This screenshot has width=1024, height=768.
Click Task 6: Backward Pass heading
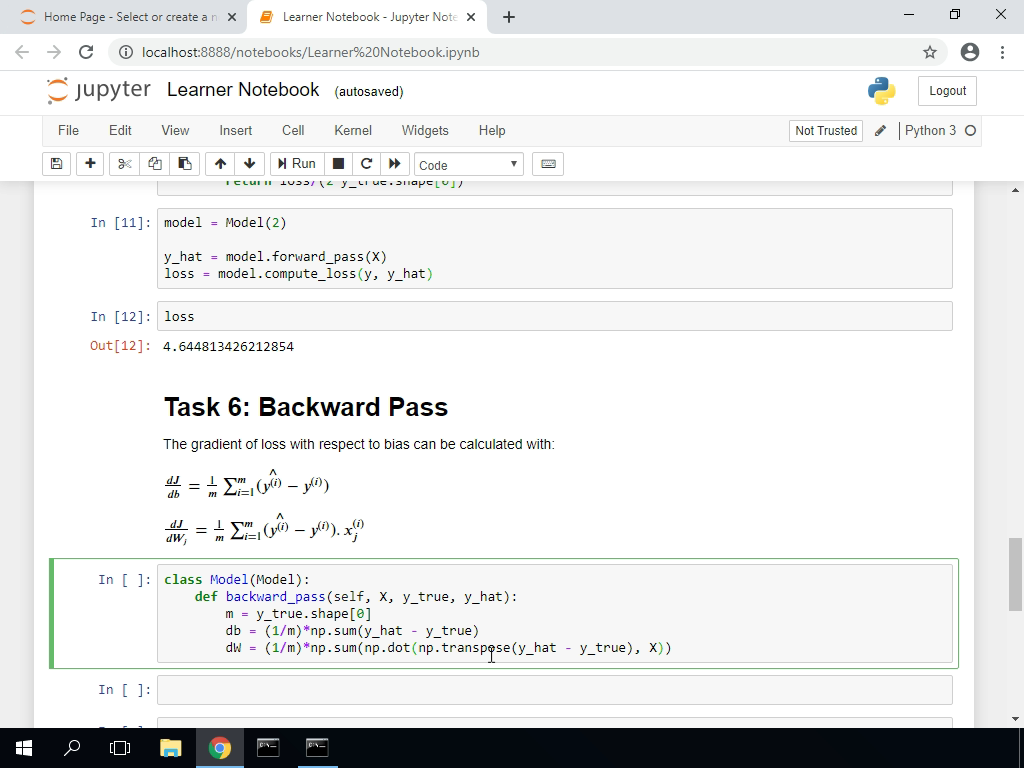306,407
